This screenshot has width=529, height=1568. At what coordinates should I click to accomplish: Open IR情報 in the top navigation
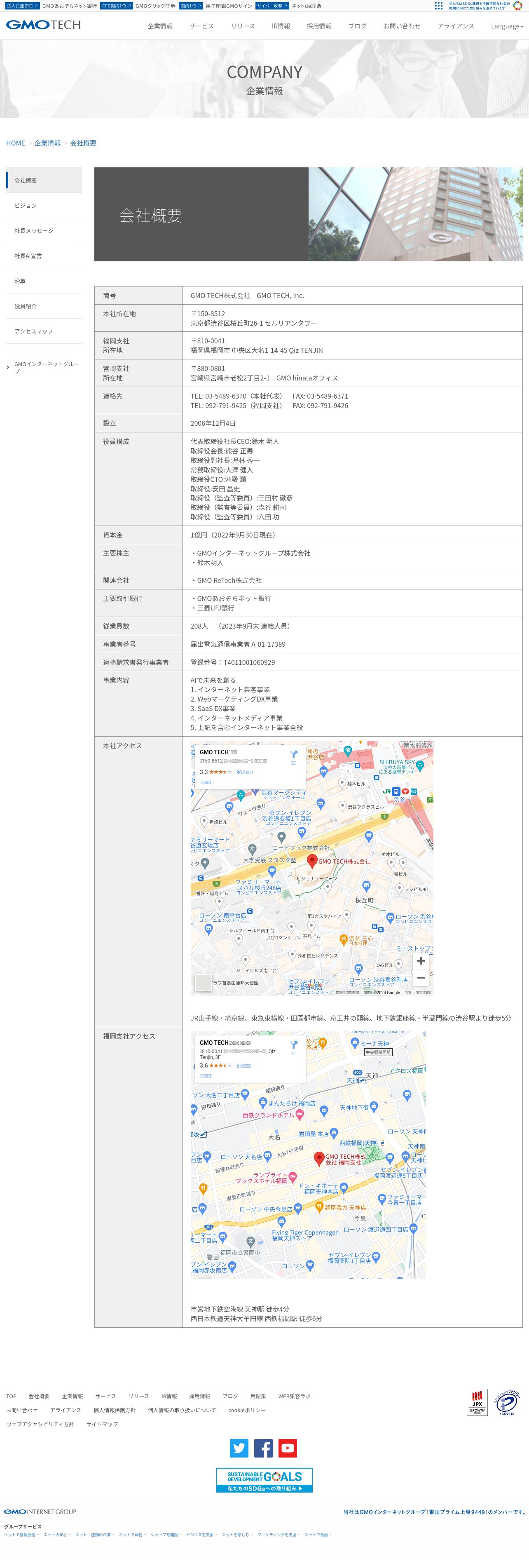[x=281, y=26]
